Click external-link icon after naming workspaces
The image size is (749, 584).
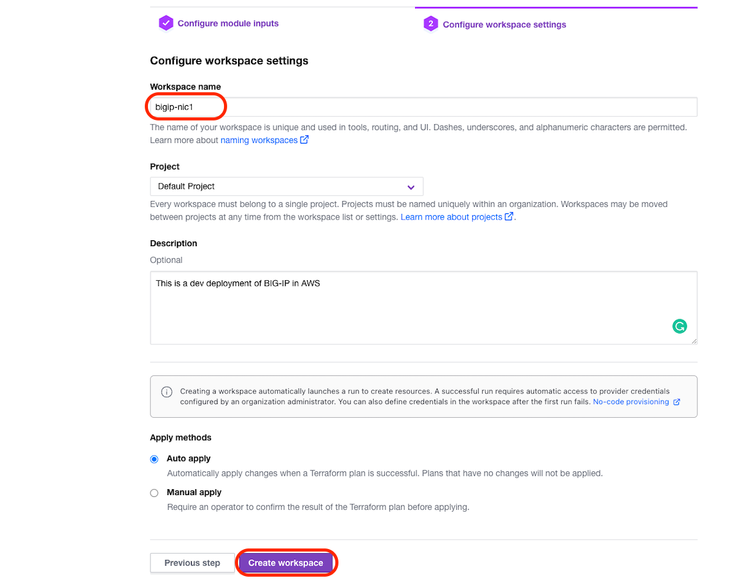305,140
